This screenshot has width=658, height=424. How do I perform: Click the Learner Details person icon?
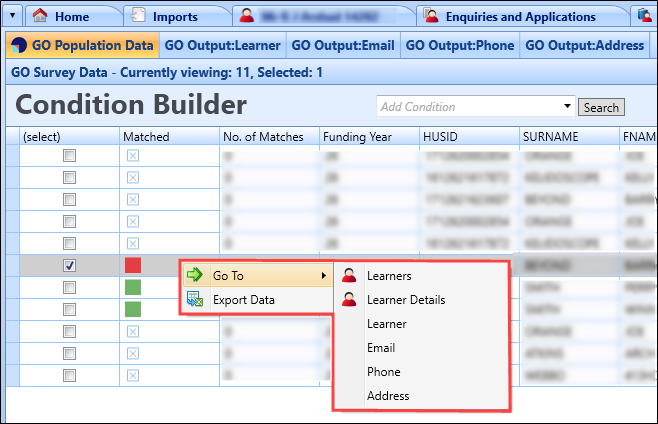349,299
